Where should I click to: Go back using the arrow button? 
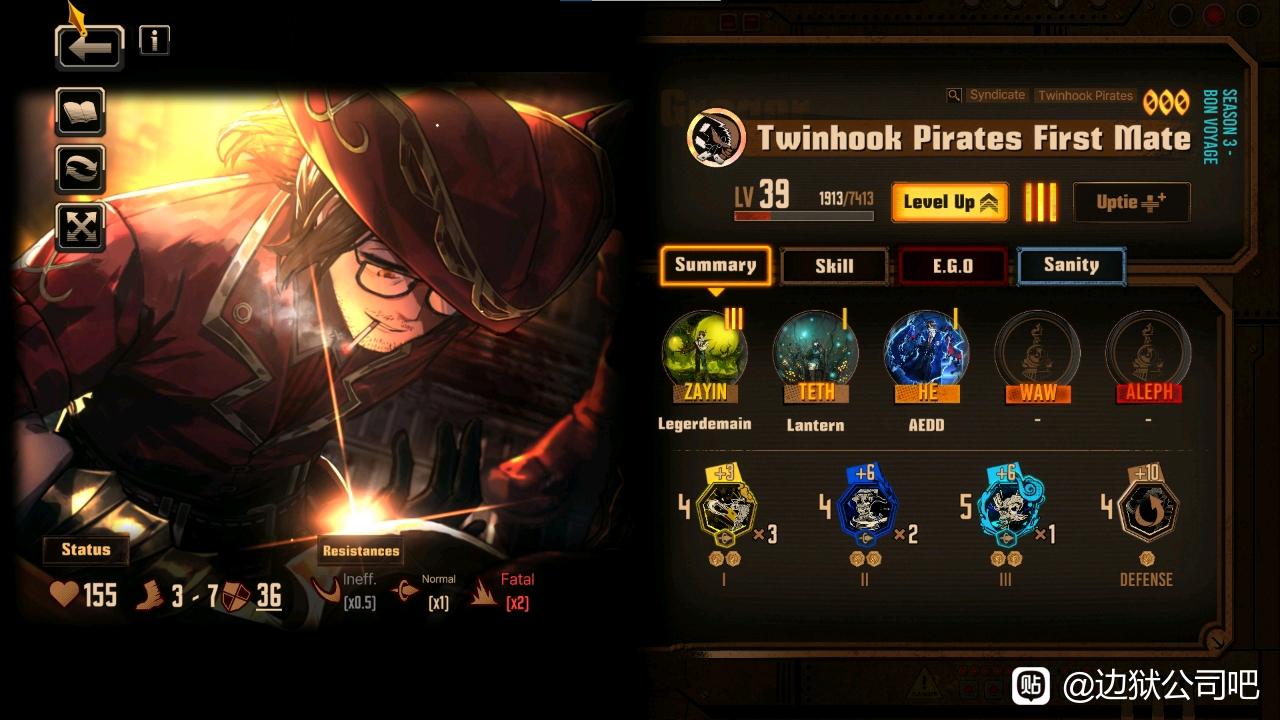90,47
